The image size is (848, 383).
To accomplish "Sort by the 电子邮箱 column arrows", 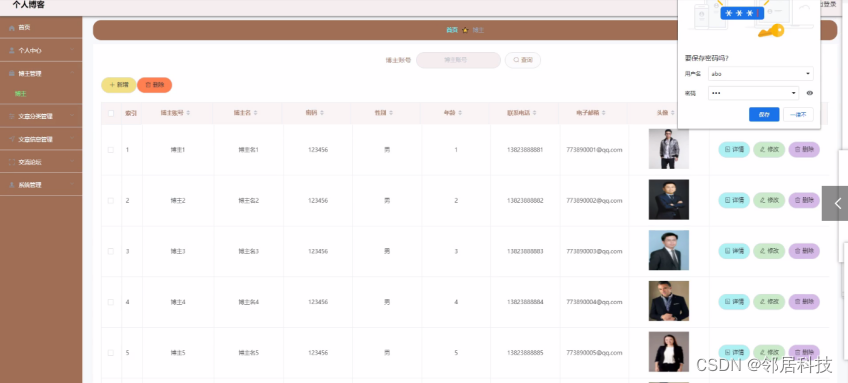I will 604,113.
